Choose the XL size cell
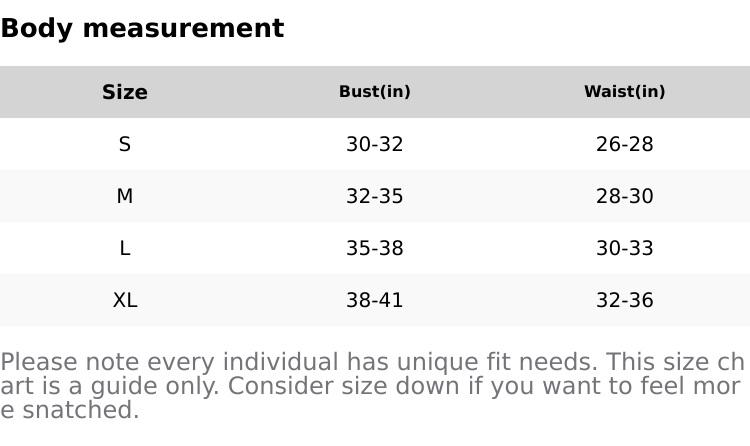750x446 pixels. click(125, 300)
